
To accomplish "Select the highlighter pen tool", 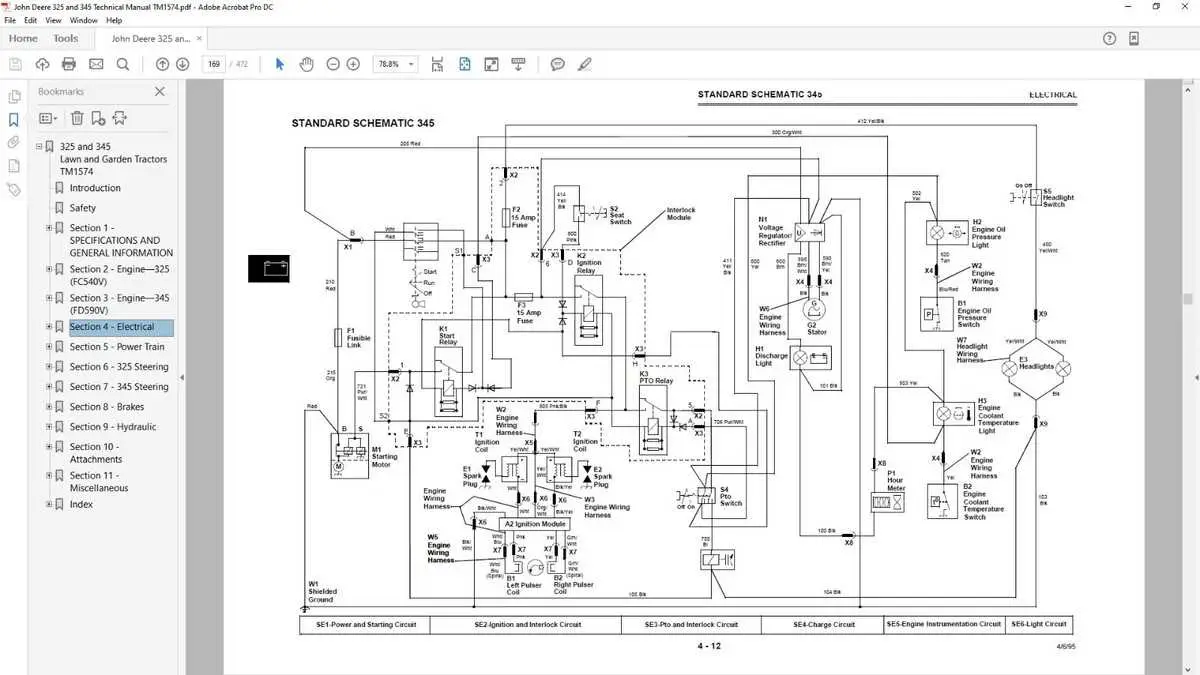I will coord(585,64).
